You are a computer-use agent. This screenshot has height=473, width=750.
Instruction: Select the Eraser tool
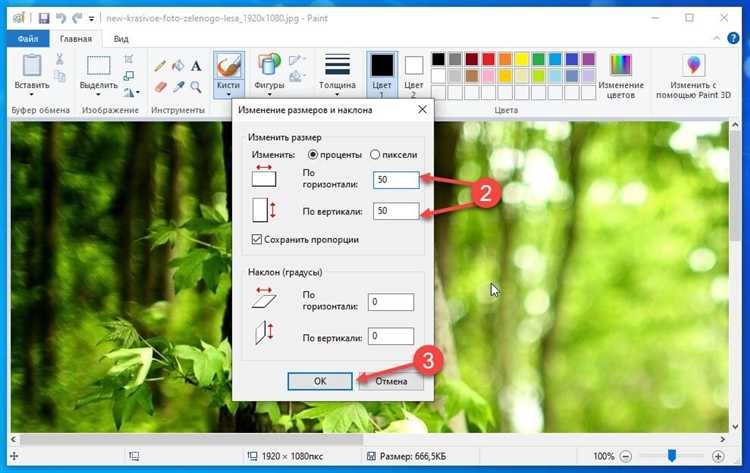pyautogui.click(x=160, y=87)
